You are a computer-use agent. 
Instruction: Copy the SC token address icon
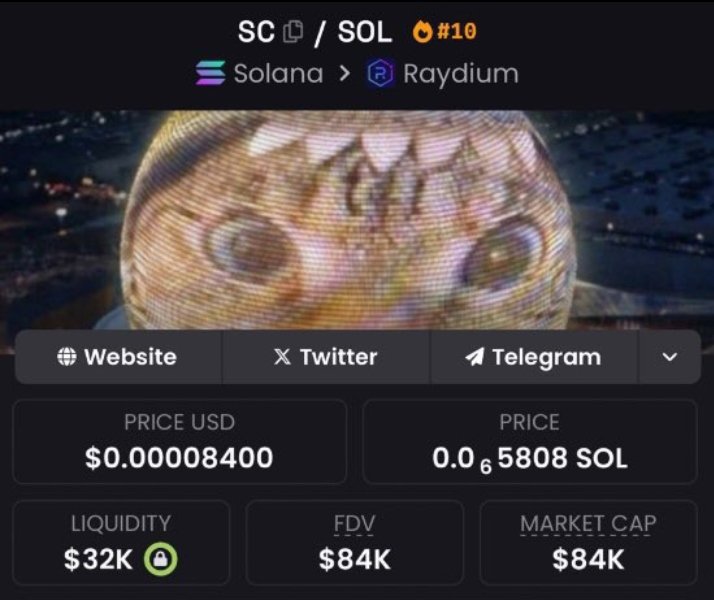point(293,32)
